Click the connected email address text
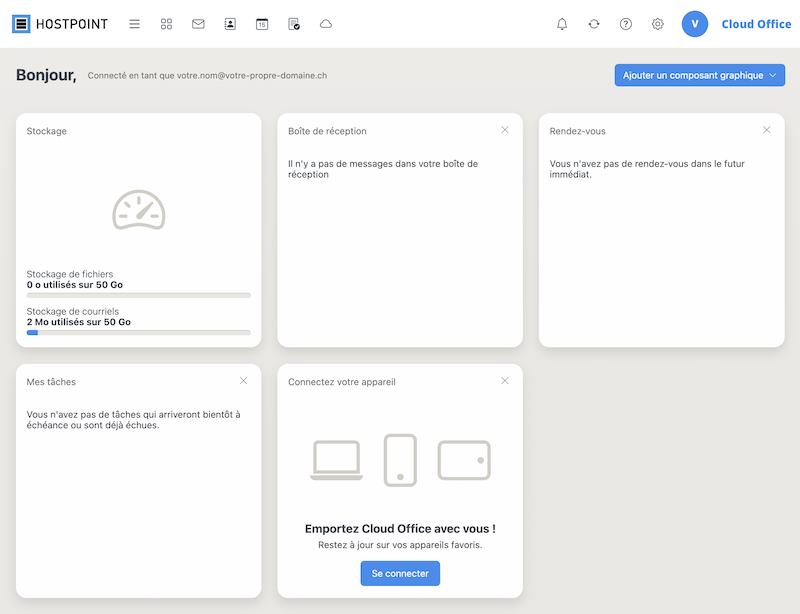The height and width of the screenshot is (614, 800). [252, 76]
